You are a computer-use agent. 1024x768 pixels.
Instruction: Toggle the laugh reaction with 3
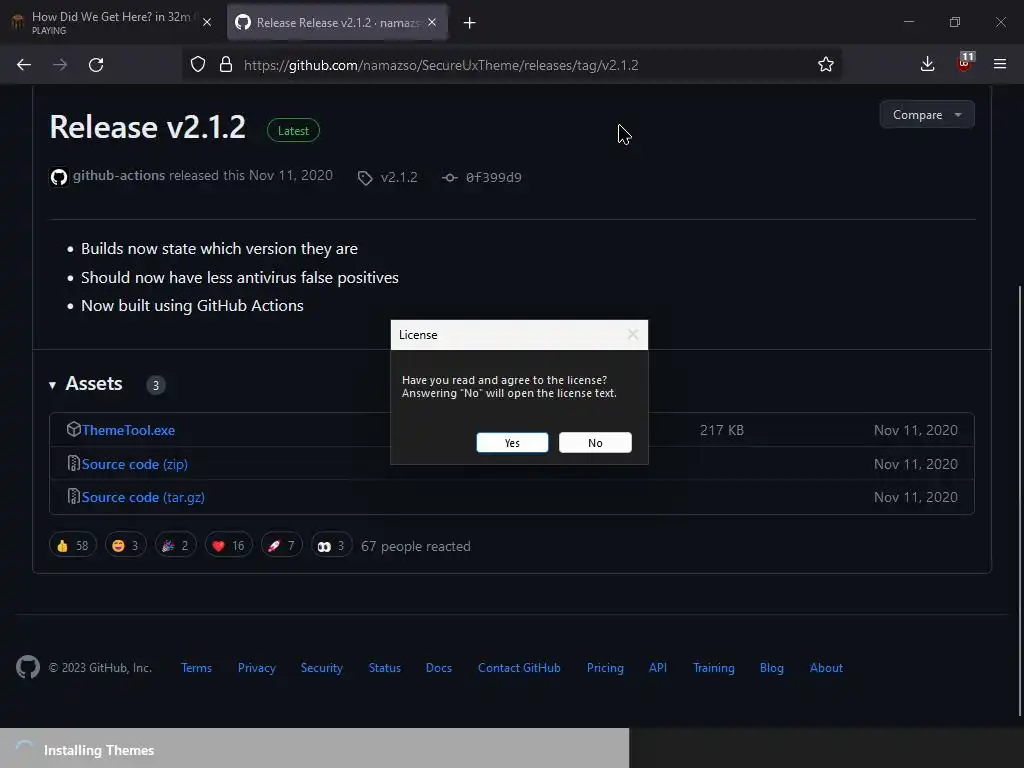coord(125,545)
